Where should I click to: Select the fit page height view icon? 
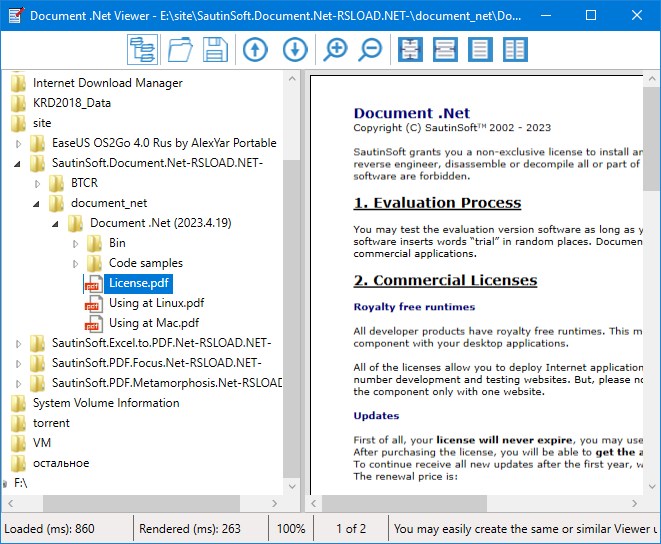[410, 50]
